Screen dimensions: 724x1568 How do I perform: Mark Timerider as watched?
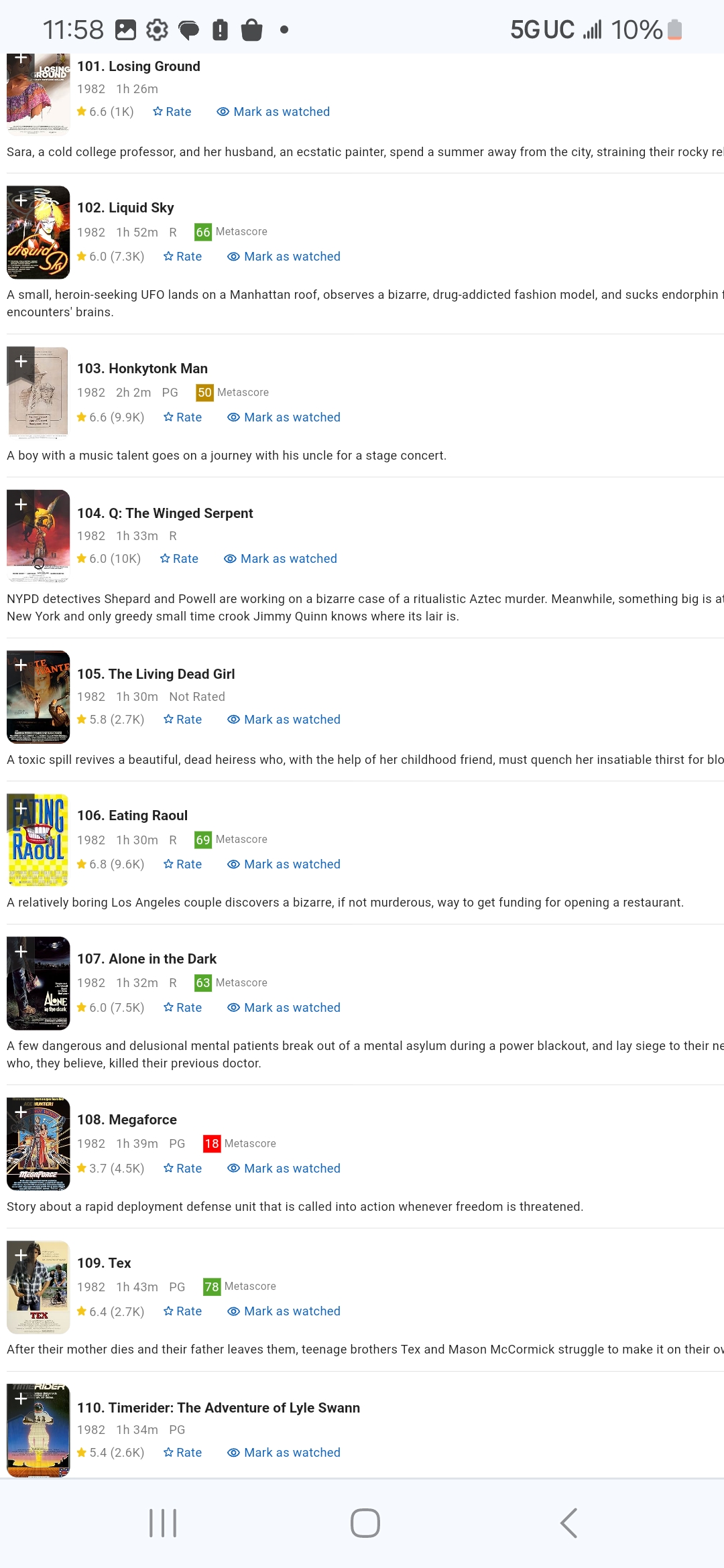(x=284, y=1453)
